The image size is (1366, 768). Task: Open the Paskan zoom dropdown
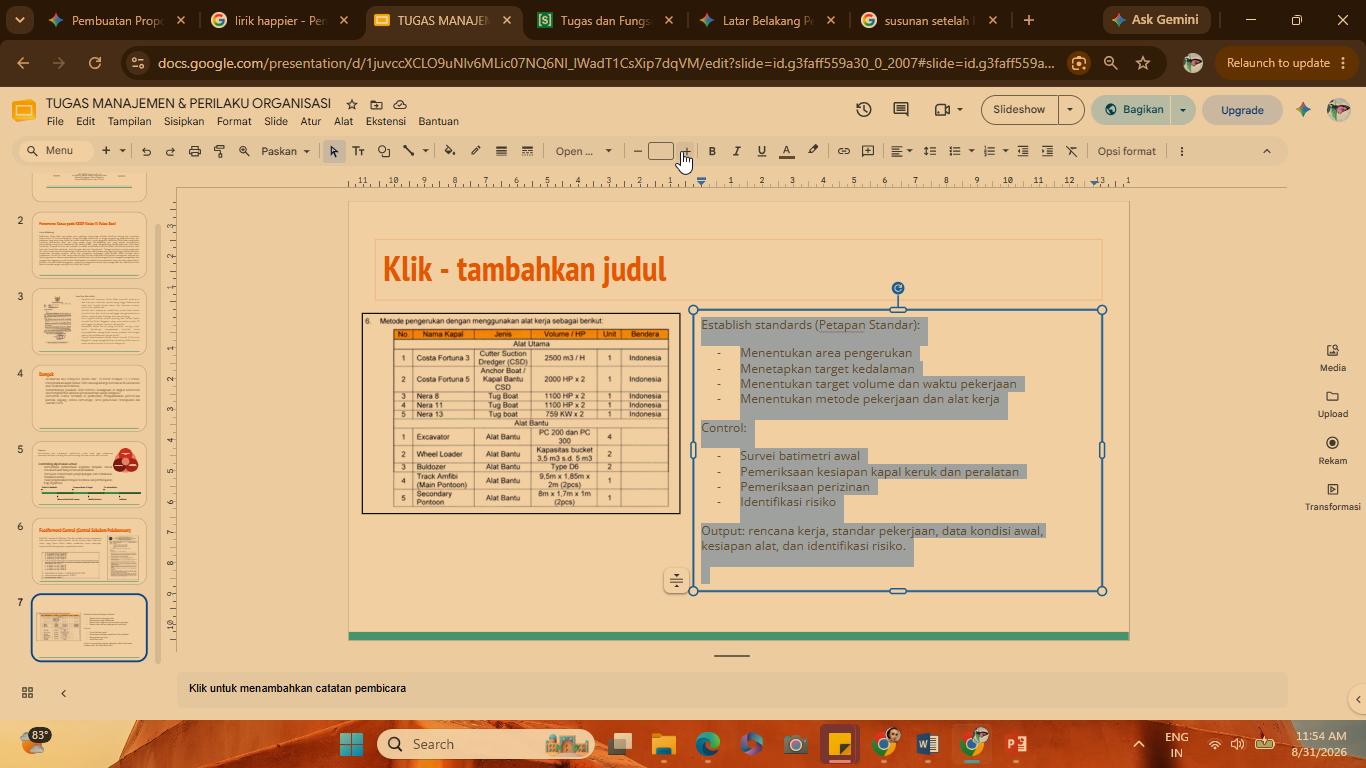click(286, 151)
